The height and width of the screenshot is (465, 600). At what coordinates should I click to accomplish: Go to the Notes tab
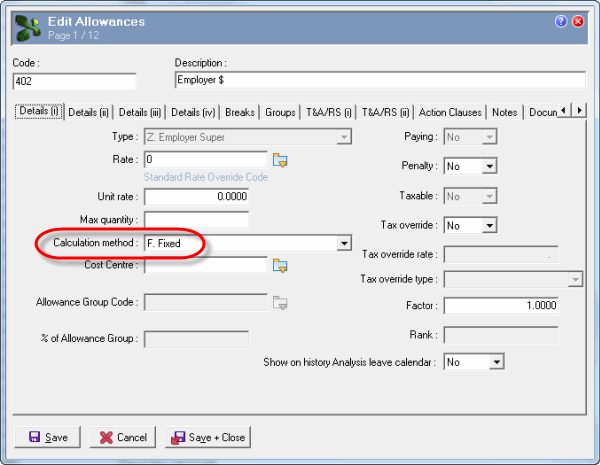click(x=505, y=113)
